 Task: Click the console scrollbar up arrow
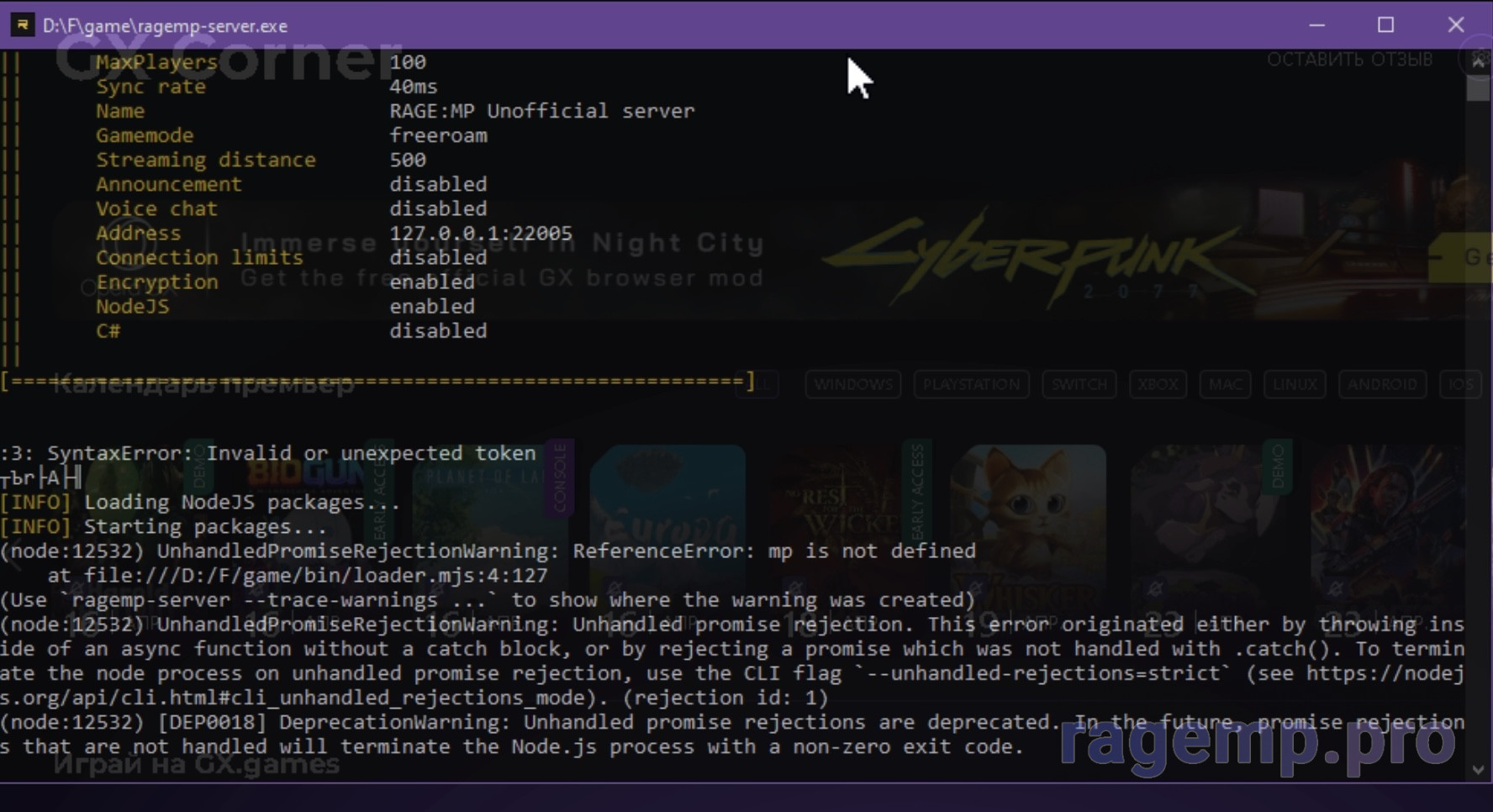(x=1478, y=62)
